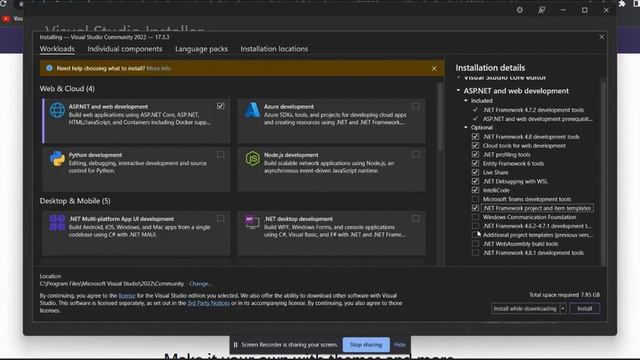The image size is (640, 360).
Task: Collapse the Included components group
Action: point(466,100)
